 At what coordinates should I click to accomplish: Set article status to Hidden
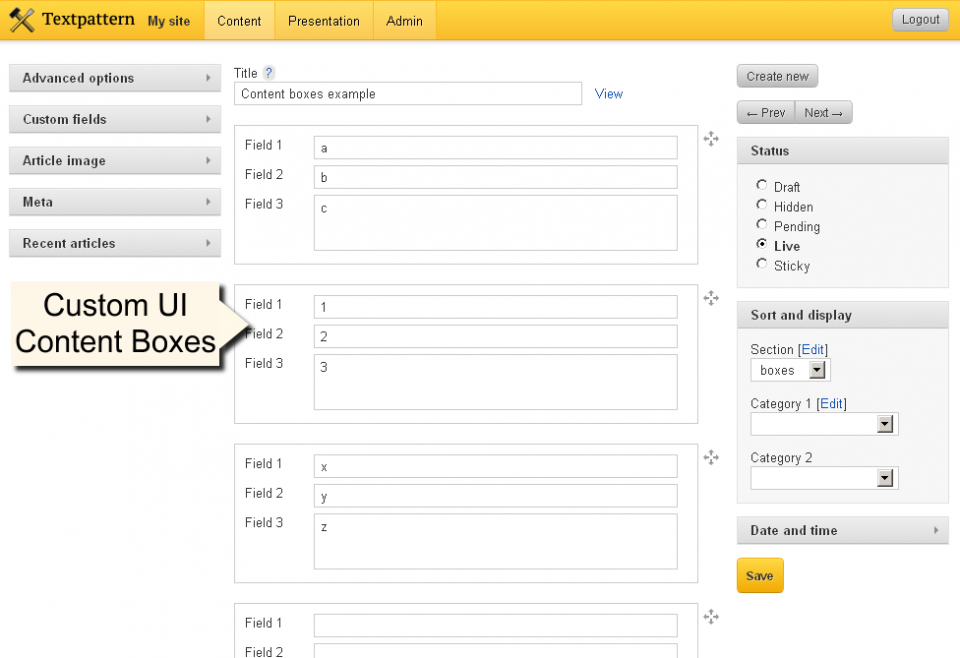tap(761, 206)
